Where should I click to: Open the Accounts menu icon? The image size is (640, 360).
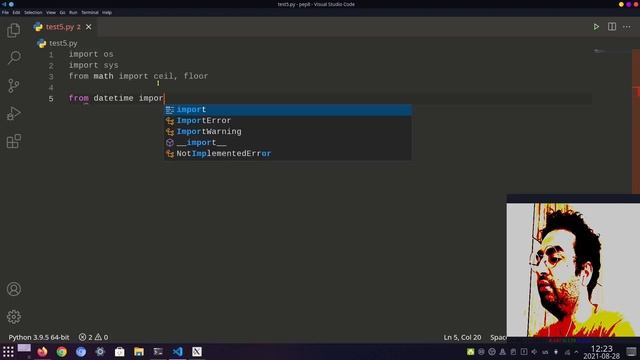pyautogui.click(x=13, y=289)
